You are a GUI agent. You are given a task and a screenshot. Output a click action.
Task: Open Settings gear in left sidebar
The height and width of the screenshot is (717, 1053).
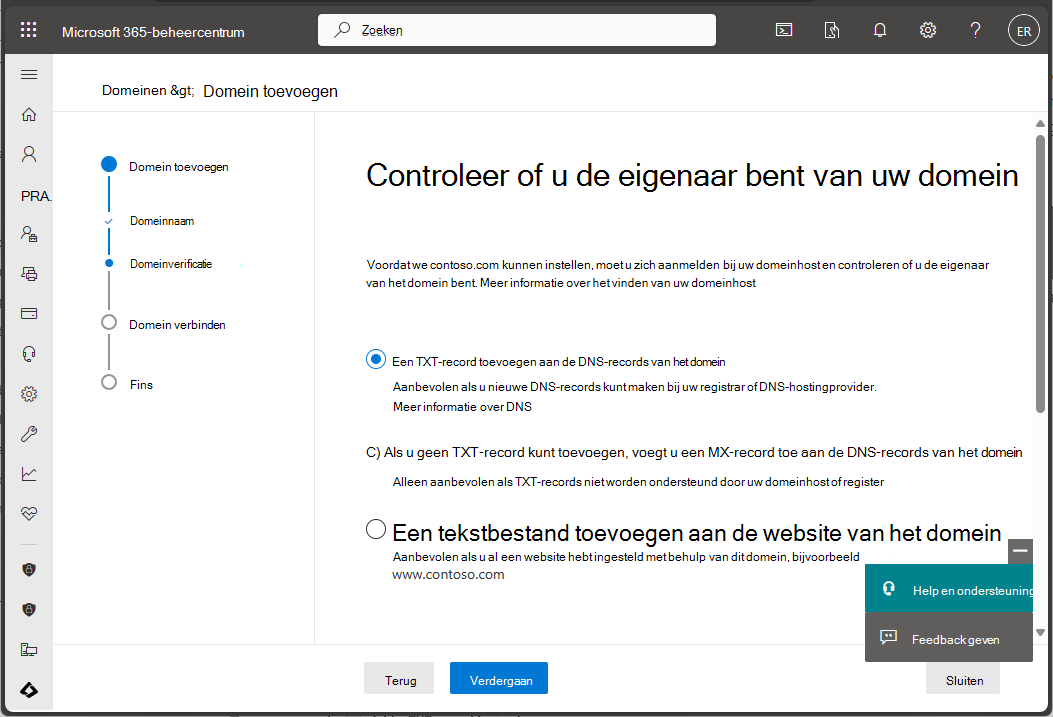click(29, 394)
